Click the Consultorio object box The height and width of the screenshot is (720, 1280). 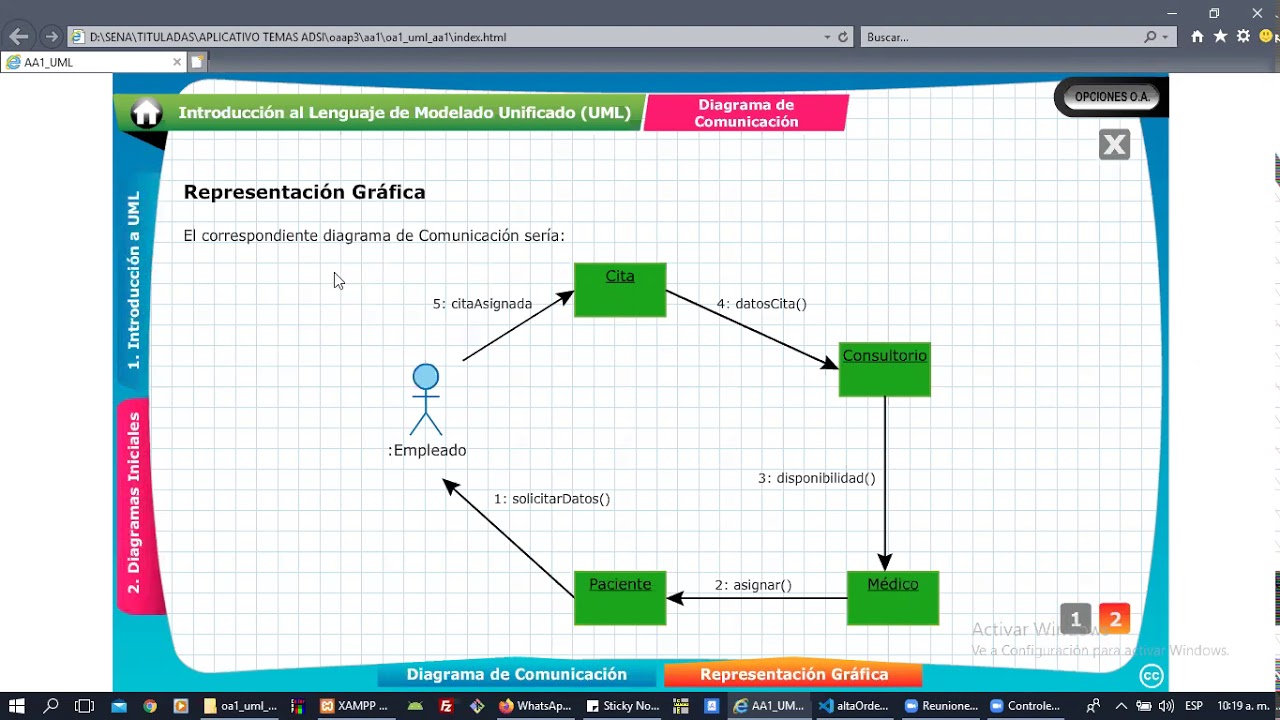point(885,370)
